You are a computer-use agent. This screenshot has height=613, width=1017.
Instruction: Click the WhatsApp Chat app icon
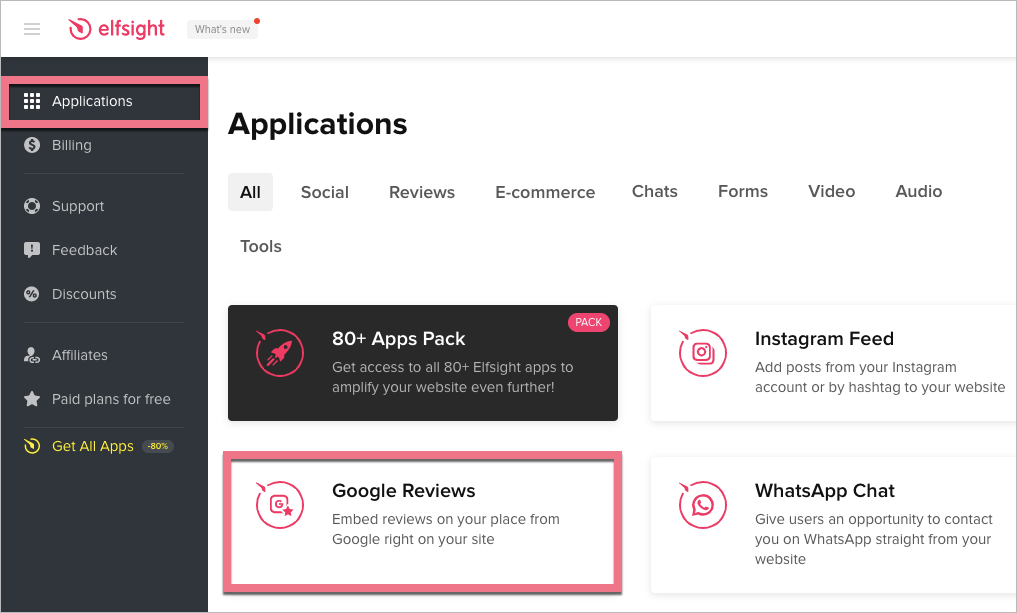click(x=702, y=505)
